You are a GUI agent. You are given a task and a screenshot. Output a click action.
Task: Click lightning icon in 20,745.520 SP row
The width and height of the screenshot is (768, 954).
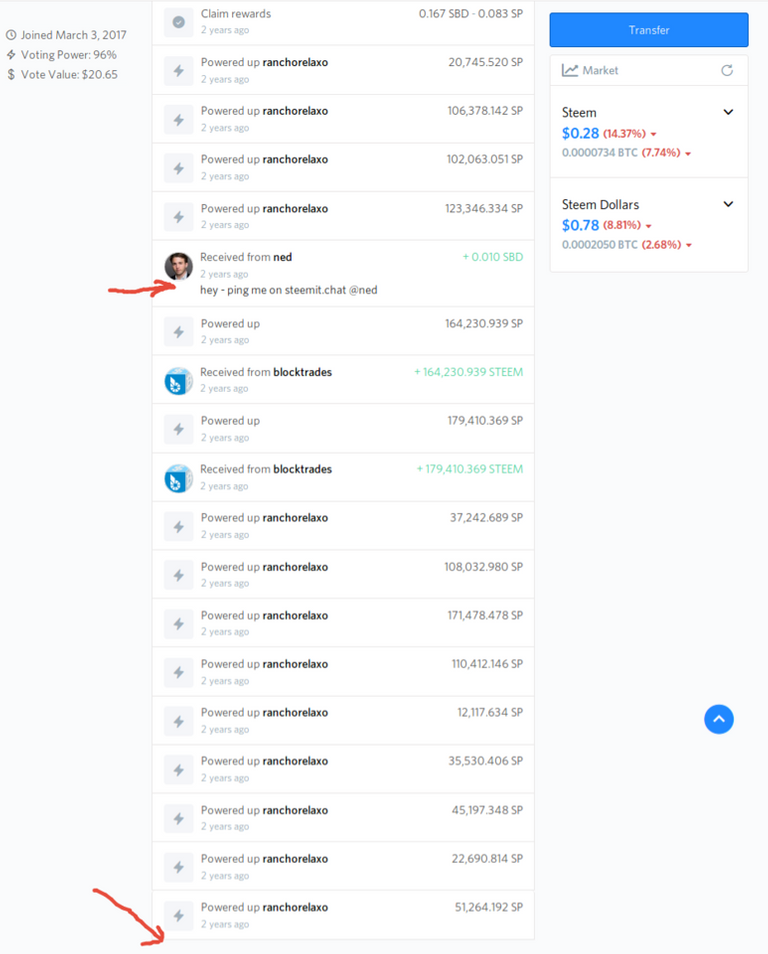[x=178, y=71]
